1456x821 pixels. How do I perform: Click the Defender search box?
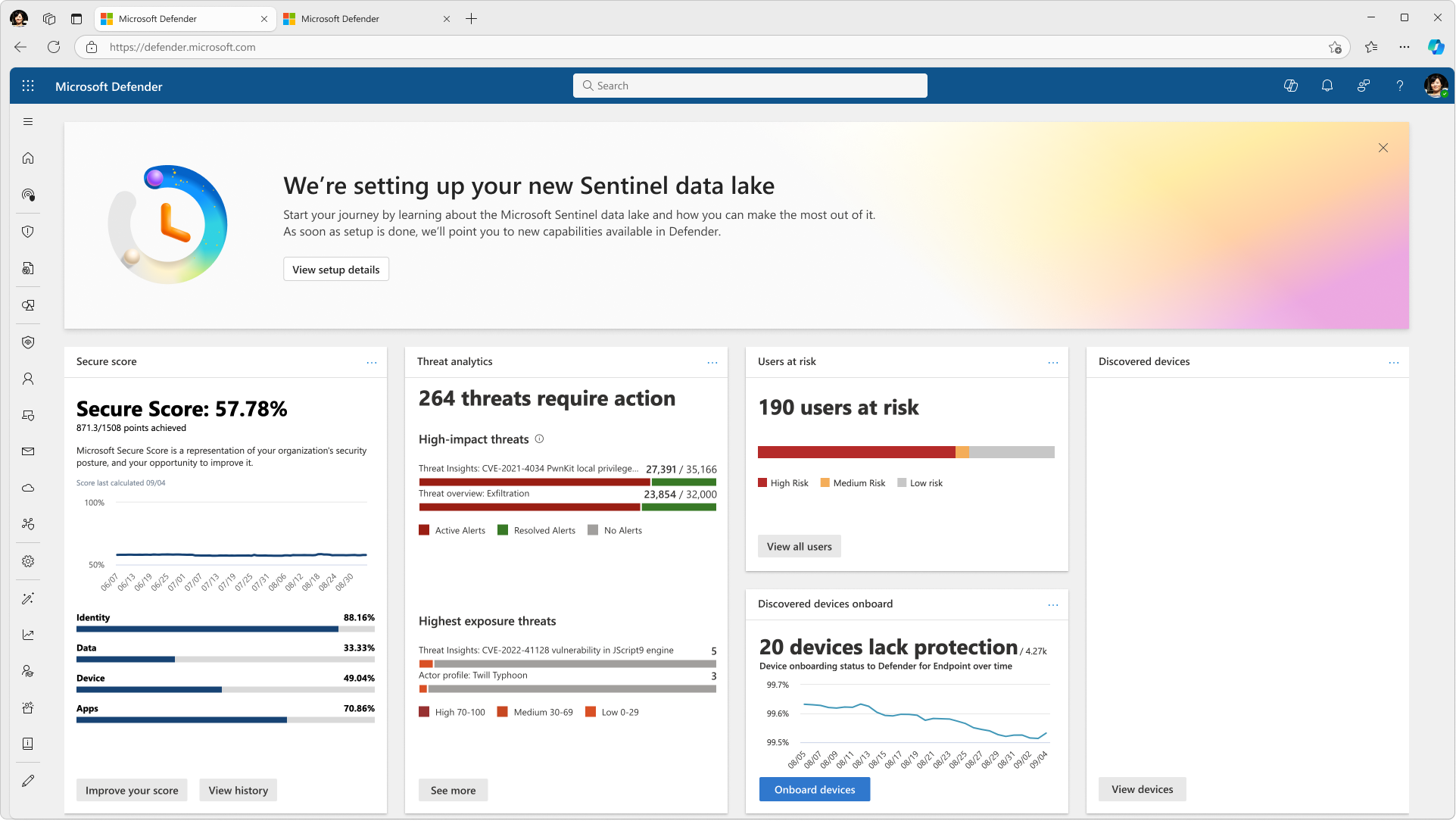(x=750, y=86)
